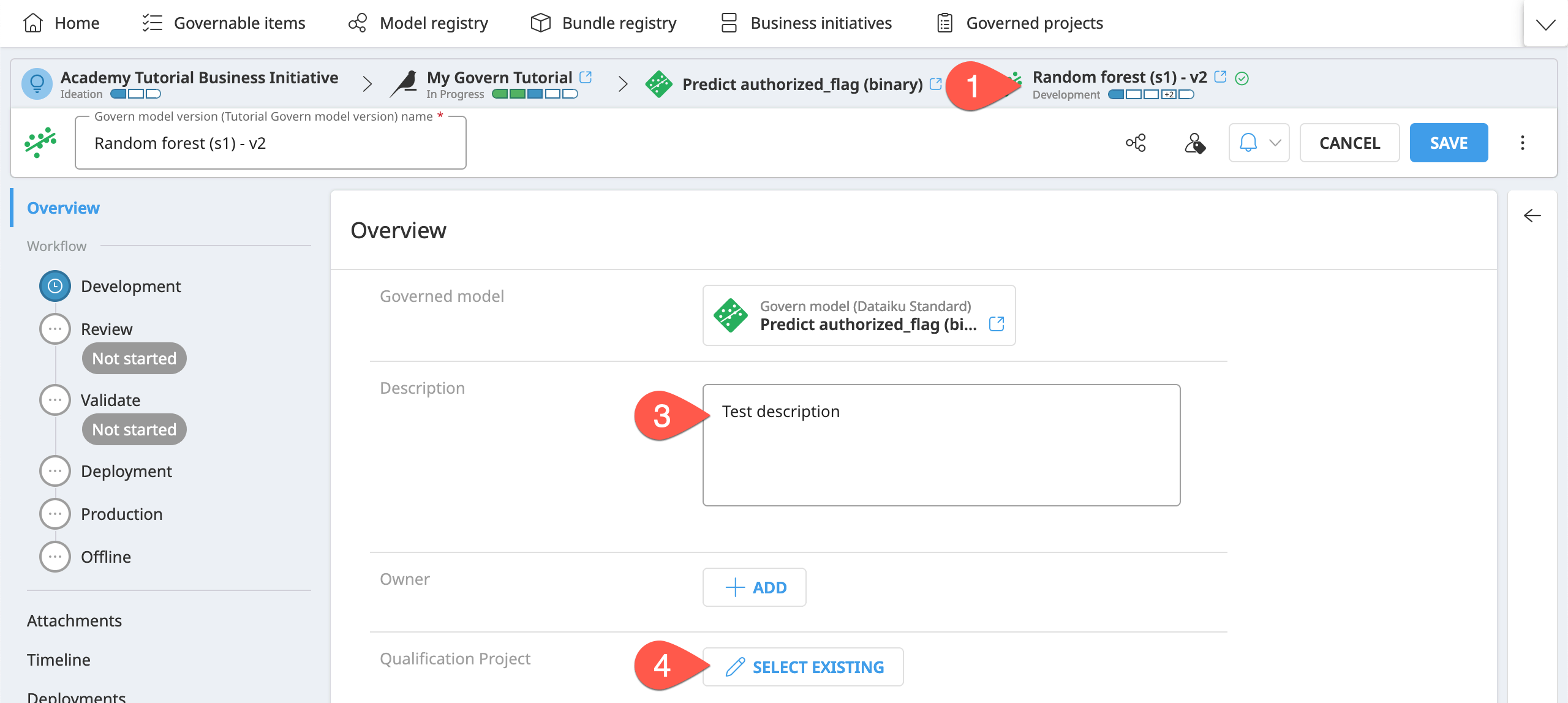
Task: Open Predict authorized_flag breadcrumb external link icon
Action: [x=935, y=84]
